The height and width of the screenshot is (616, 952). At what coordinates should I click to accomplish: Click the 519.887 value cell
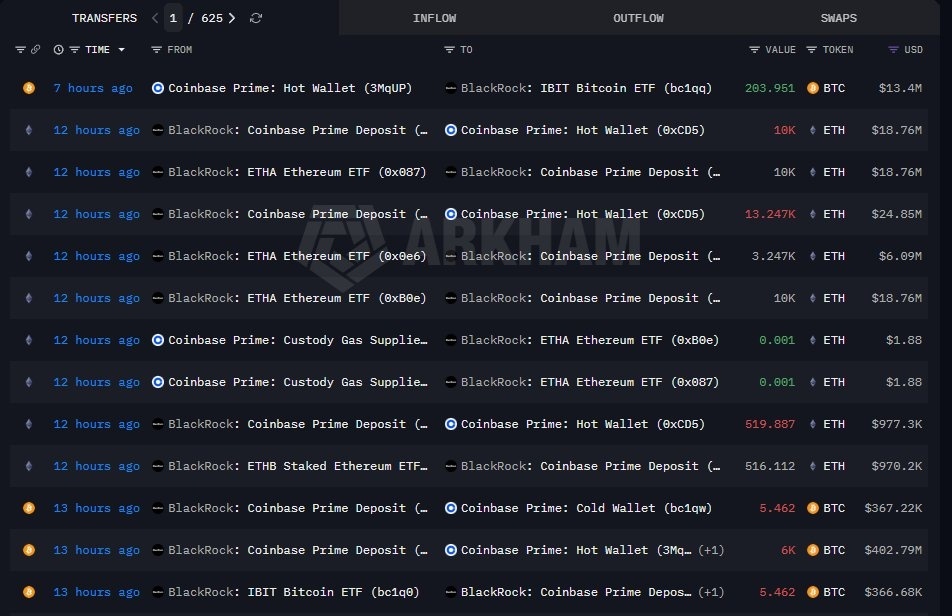769,424
